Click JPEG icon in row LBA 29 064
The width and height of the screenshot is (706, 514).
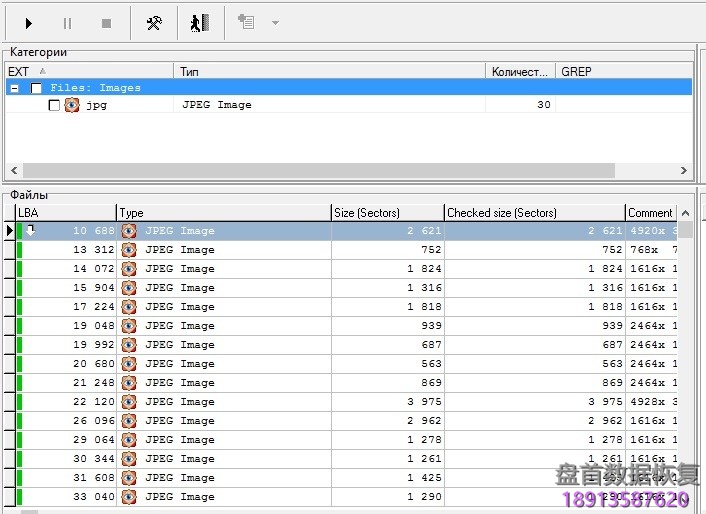click(129, 440)
